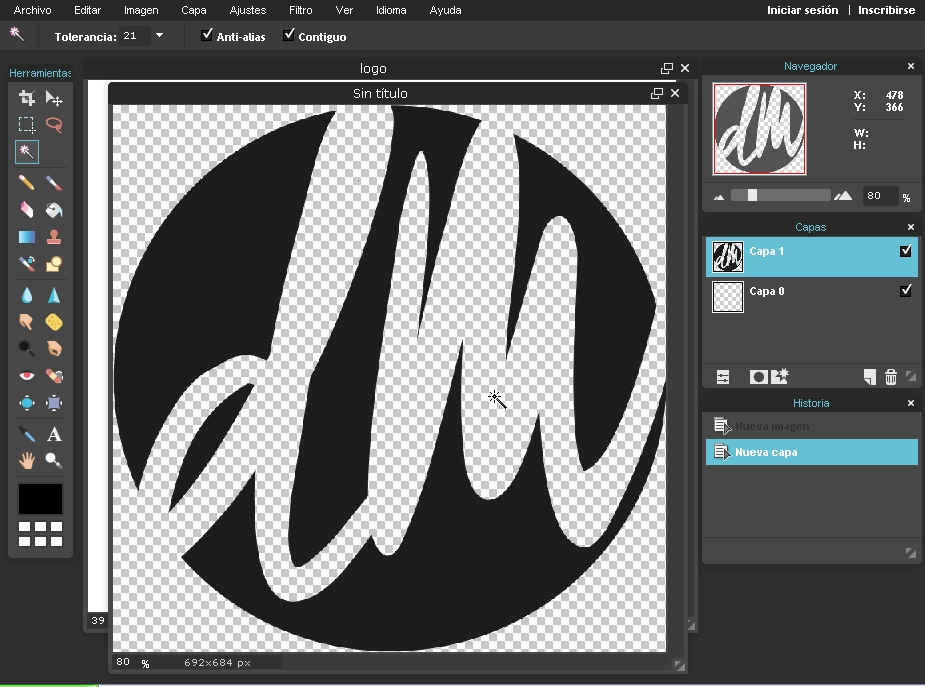The width and height of the screenshot is (925, 687).
Task: Select the Spot Heal bandage tool
Action: pos(54,376)
